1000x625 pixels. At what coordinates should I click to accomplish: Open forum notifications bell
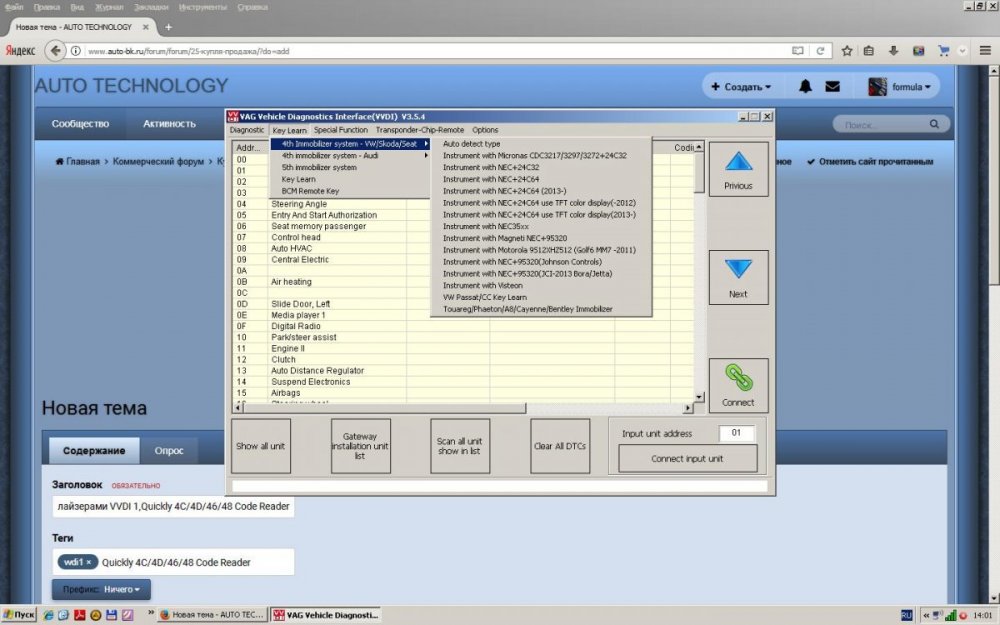coord(805,87)
